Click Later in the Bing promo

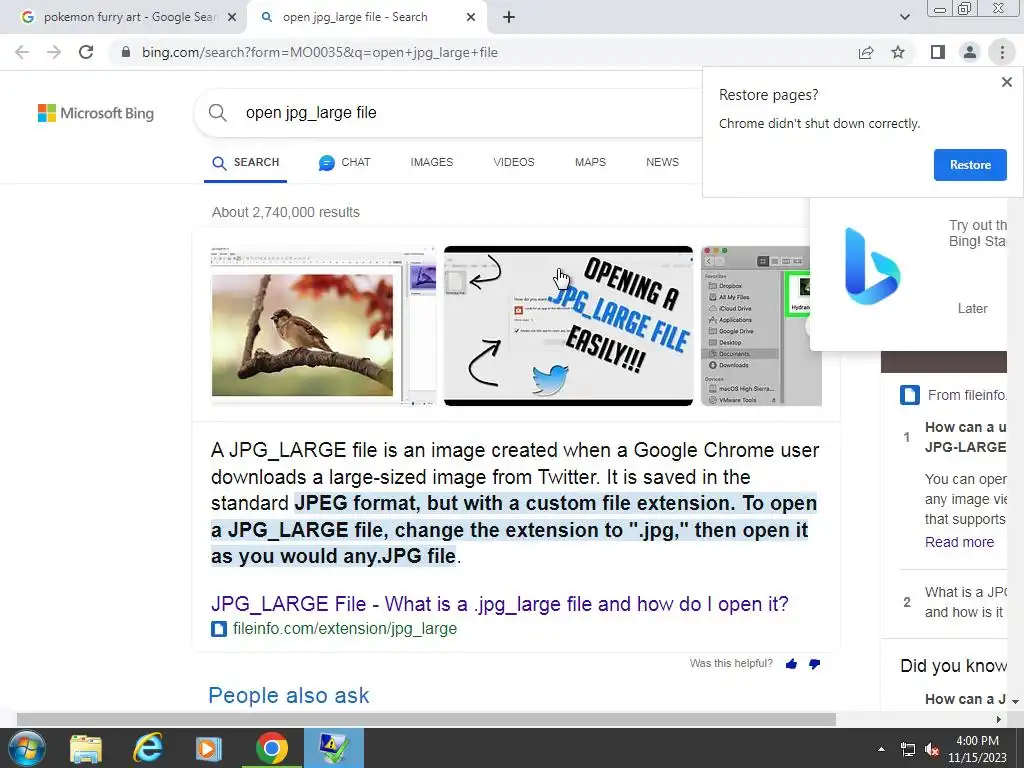972,308
